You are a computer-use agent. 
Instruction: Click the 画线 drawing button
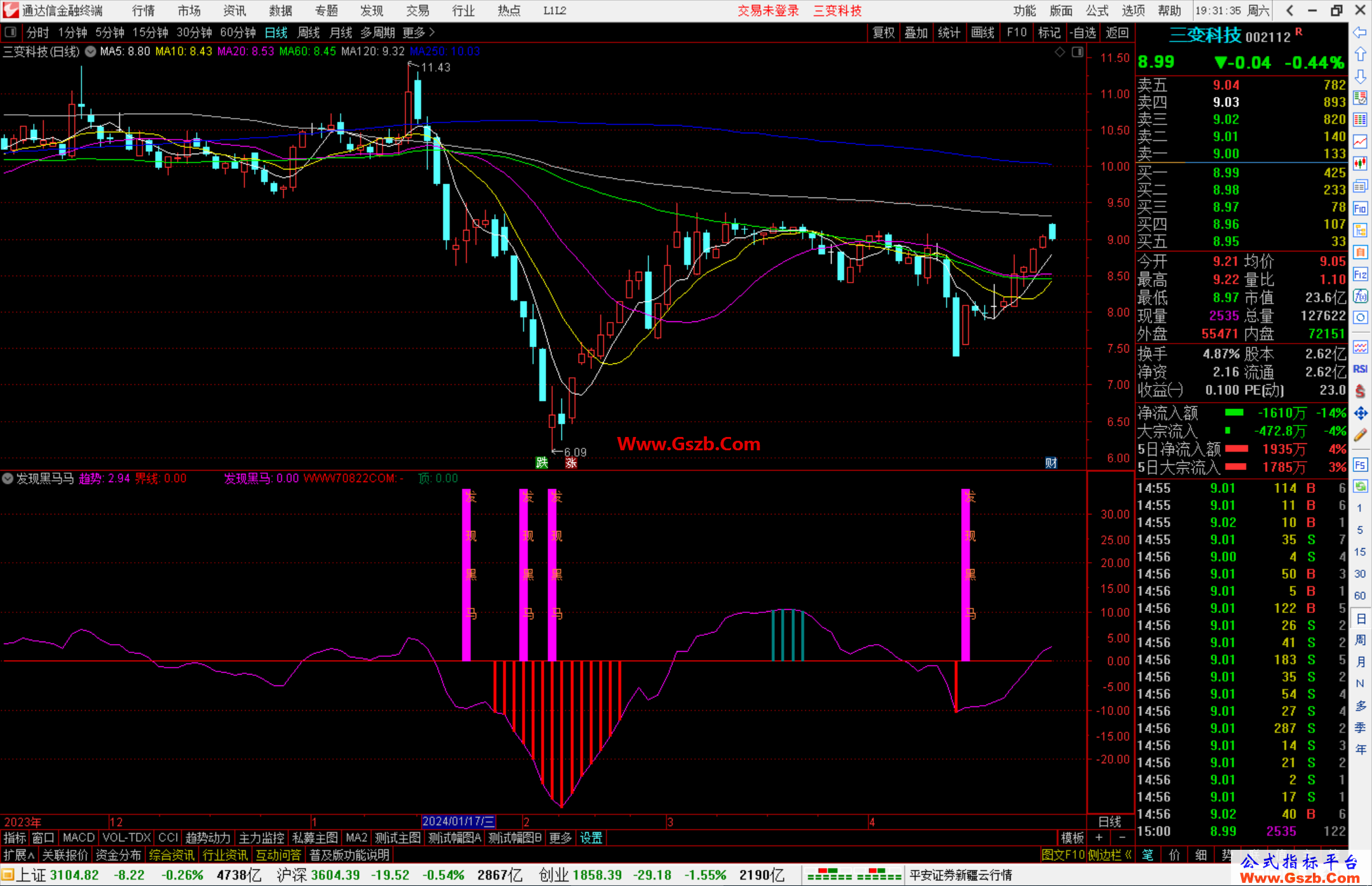point(983,32)
